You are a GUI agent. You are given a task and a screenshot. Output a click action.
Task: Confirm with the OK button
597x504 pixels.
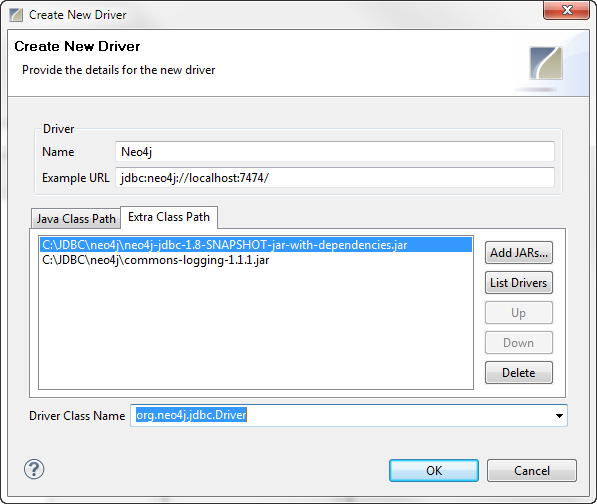coord(434,471)
